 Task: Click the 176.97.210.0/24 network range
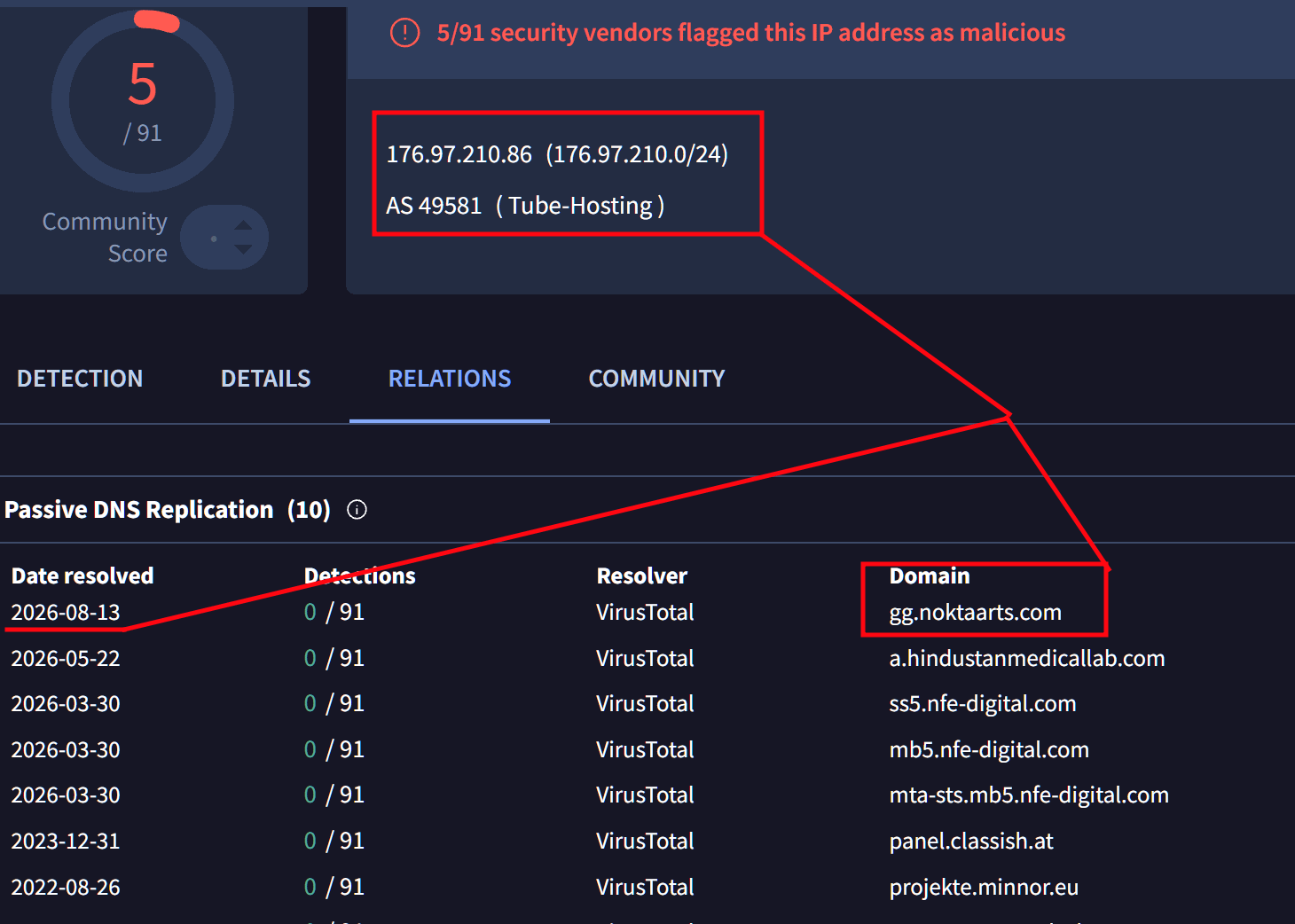pos(637,154)
